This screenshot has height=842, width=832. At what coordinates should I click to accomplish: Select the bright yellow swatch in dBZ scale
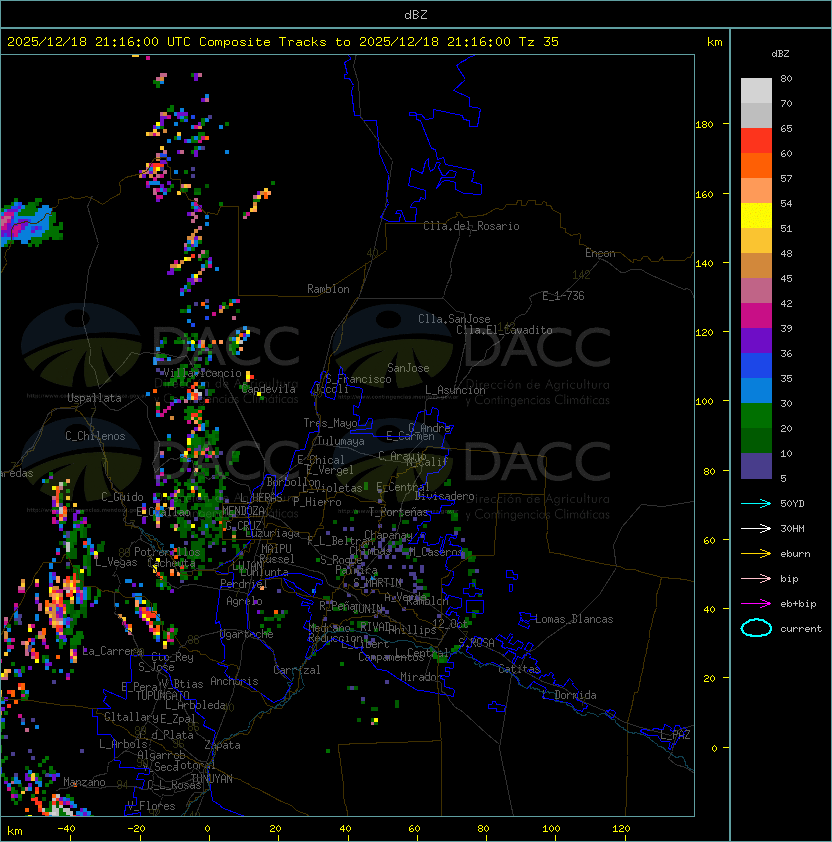pos(756,216)
